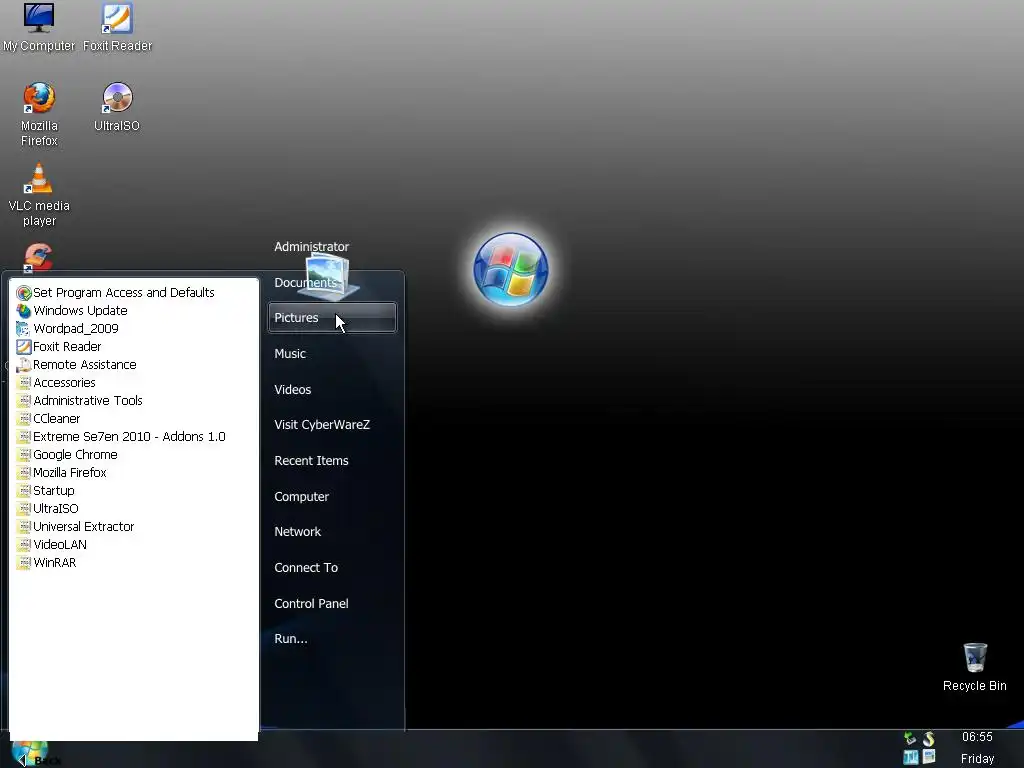
Task: Expand Extreme Se7en 2010 - Addons 1.0 folder
Action: pyautogui.click(x=121, y=436)
